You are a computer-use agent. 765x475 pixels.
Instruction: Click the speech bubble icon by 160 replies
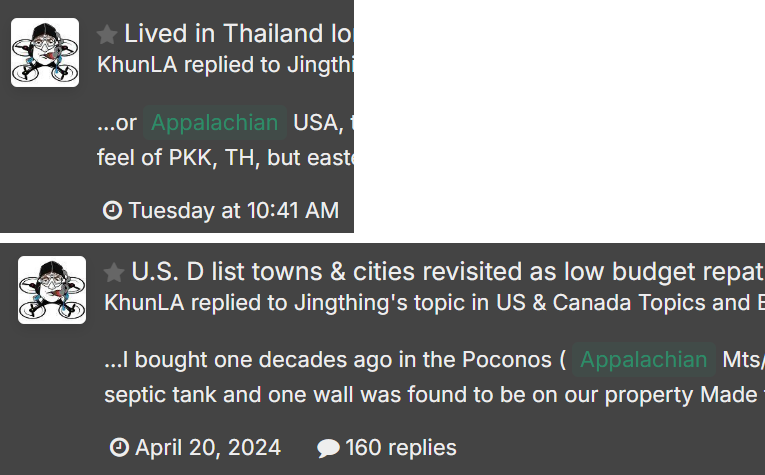(328, 448)
